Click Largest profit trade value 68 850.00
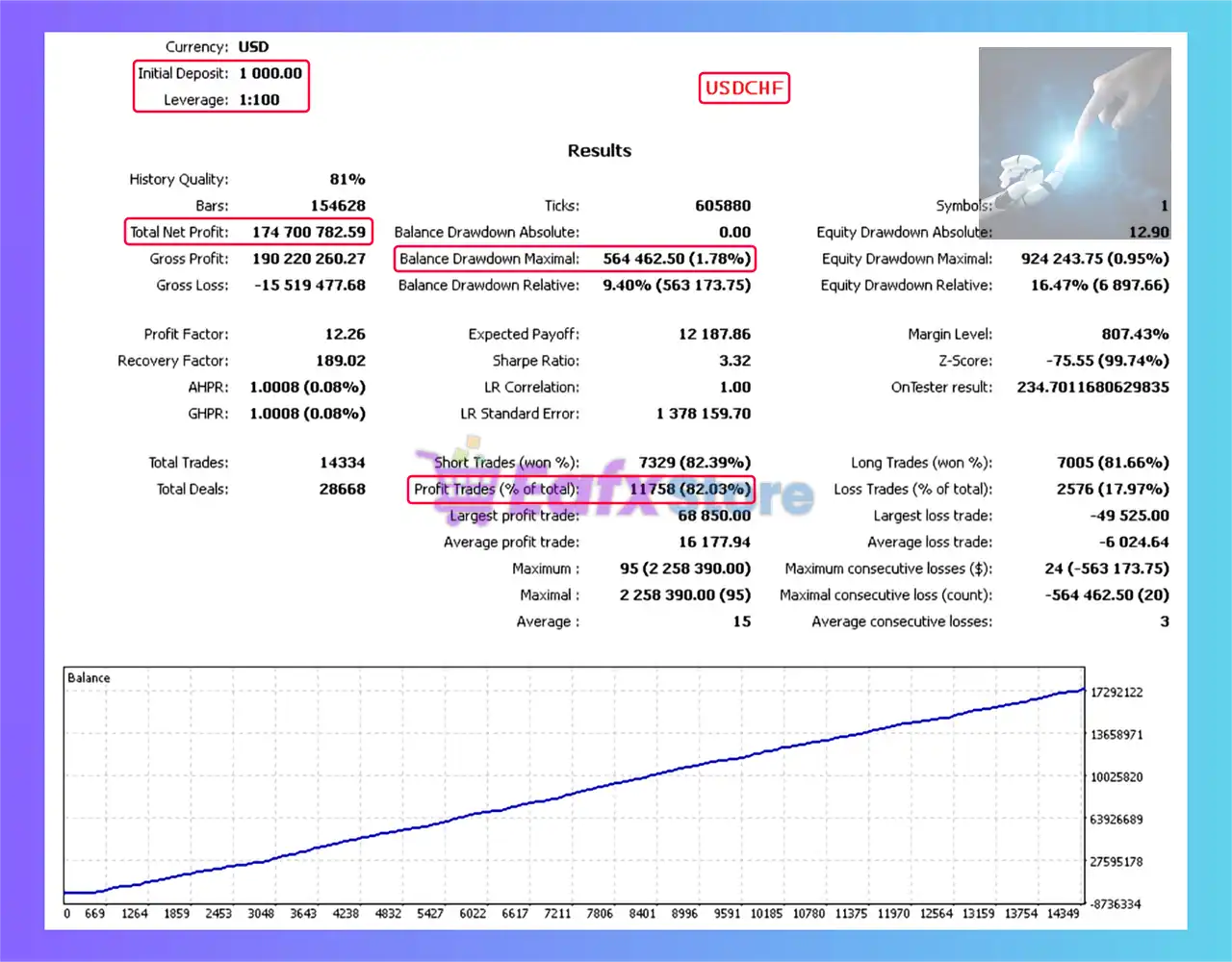This screenshot has width=1232, height=962. coord(714,515)
